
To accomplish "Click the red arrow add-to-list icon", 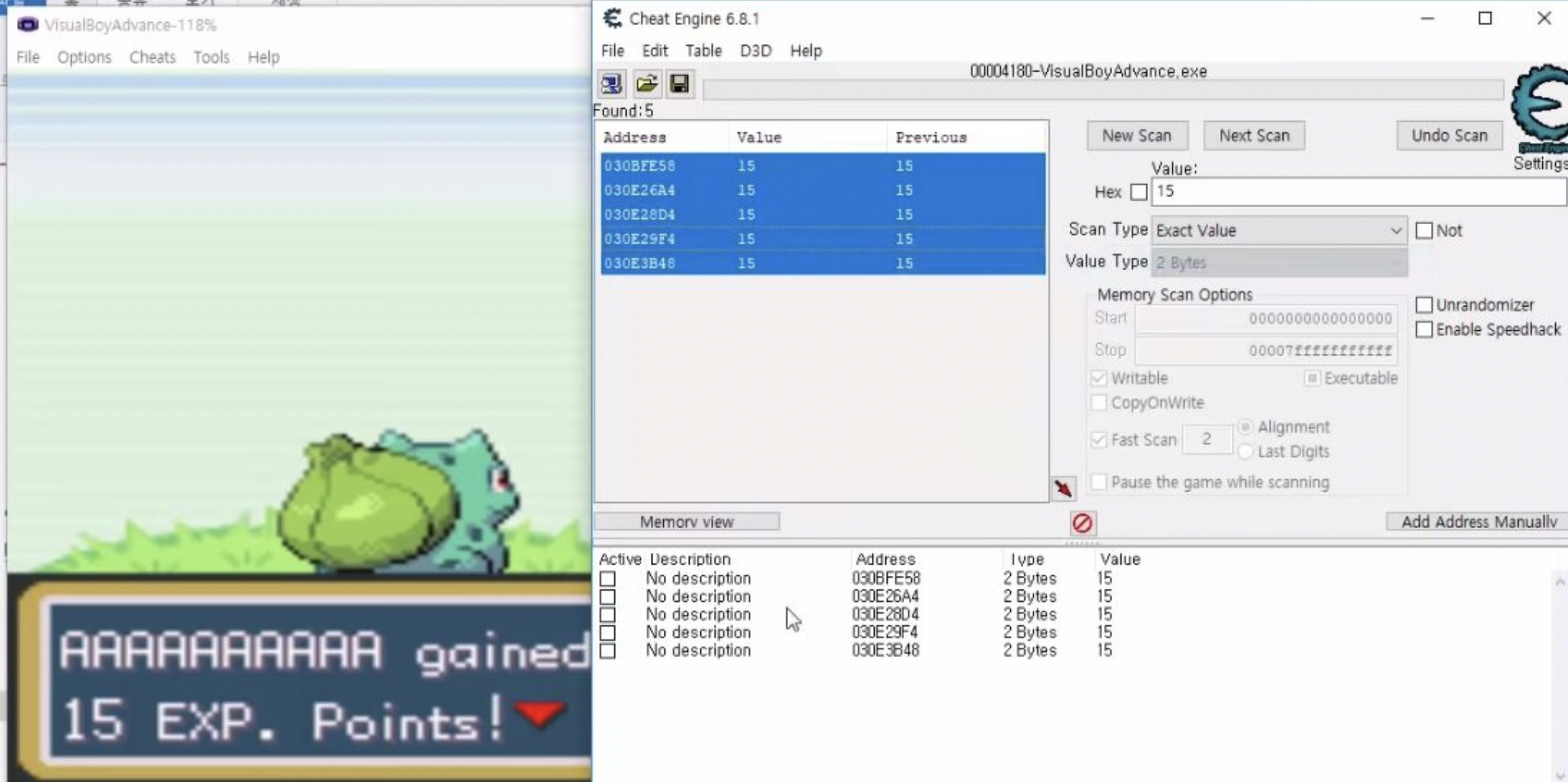I will pos(1064,488).
